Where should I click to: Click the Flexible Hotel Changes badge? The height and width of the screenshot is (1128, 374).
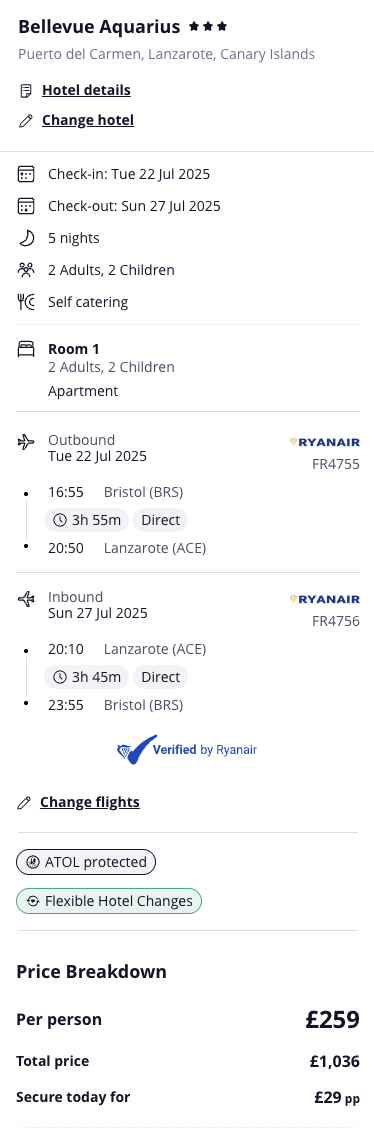pyautogui.click(x=109, y=901)
